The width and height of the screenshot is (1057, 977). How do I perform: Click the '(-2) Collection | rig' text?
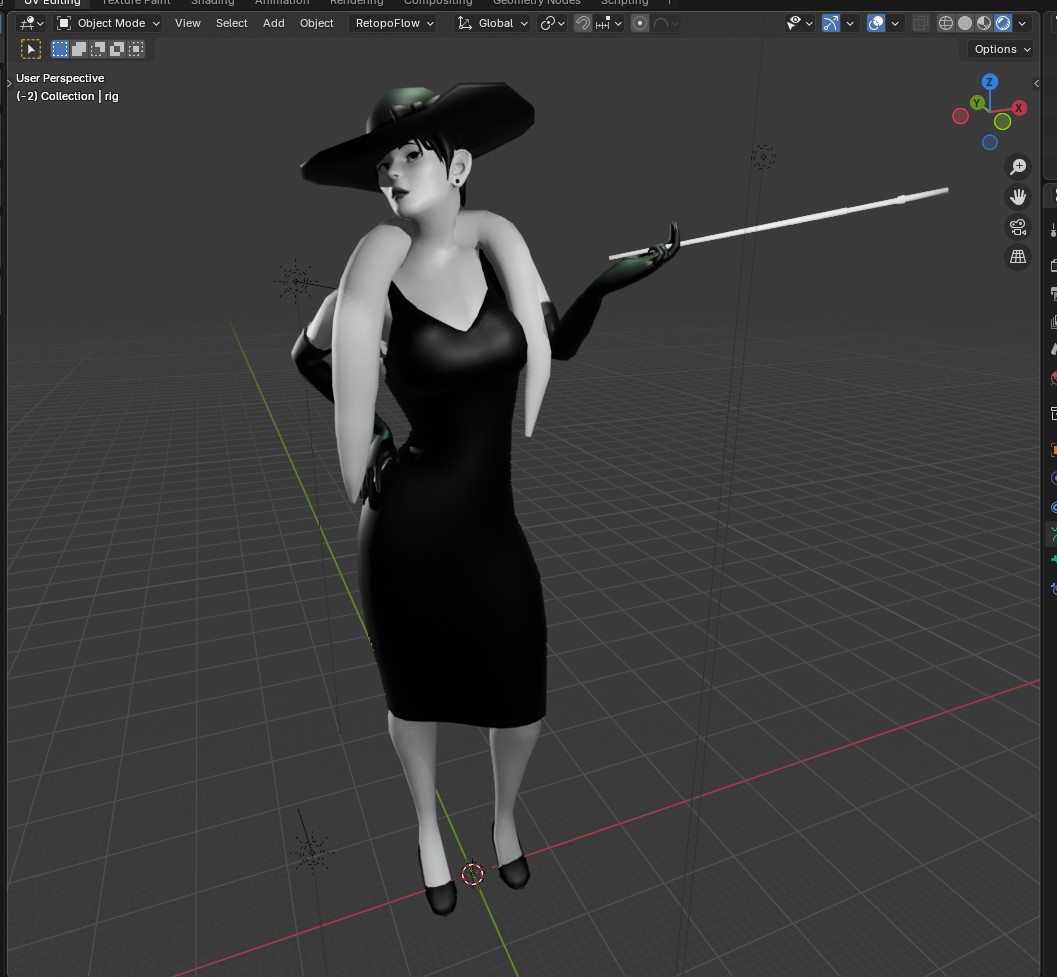[67, 96]
